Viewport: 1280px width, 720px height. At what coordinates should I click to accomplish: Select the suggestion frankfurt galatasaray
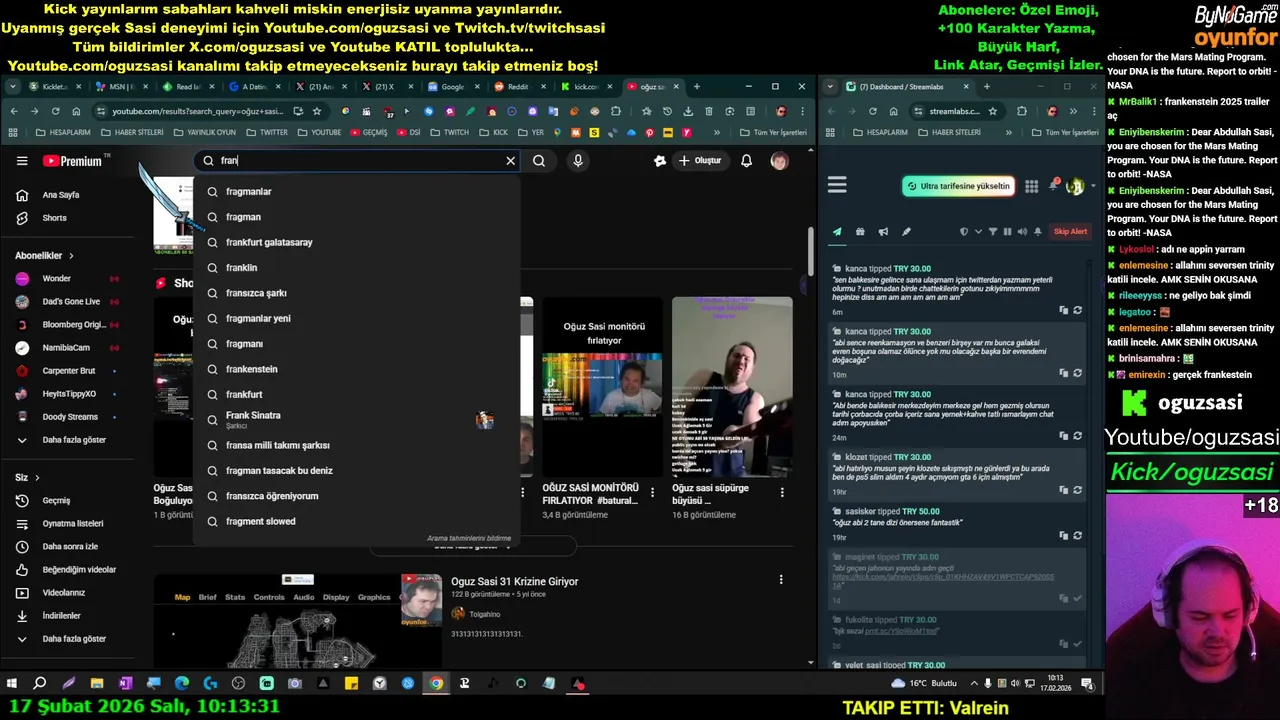point(357,242)
